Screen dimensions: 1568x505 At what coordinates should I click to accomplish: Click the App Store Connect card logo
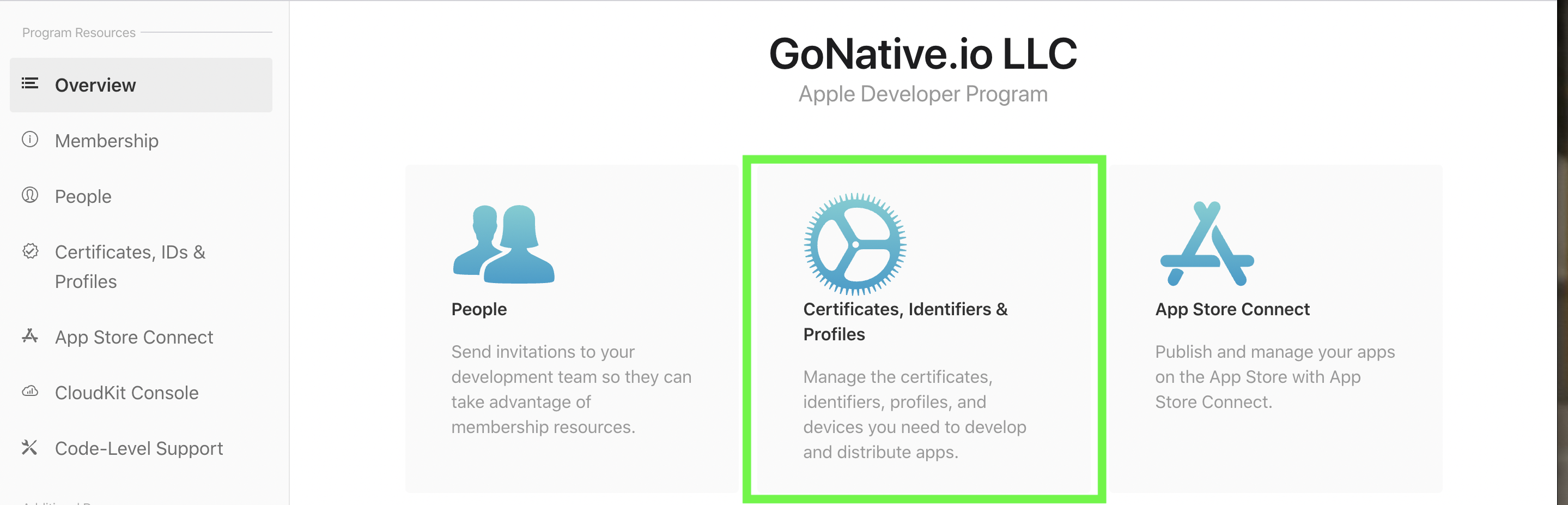tap(1207, 244)
